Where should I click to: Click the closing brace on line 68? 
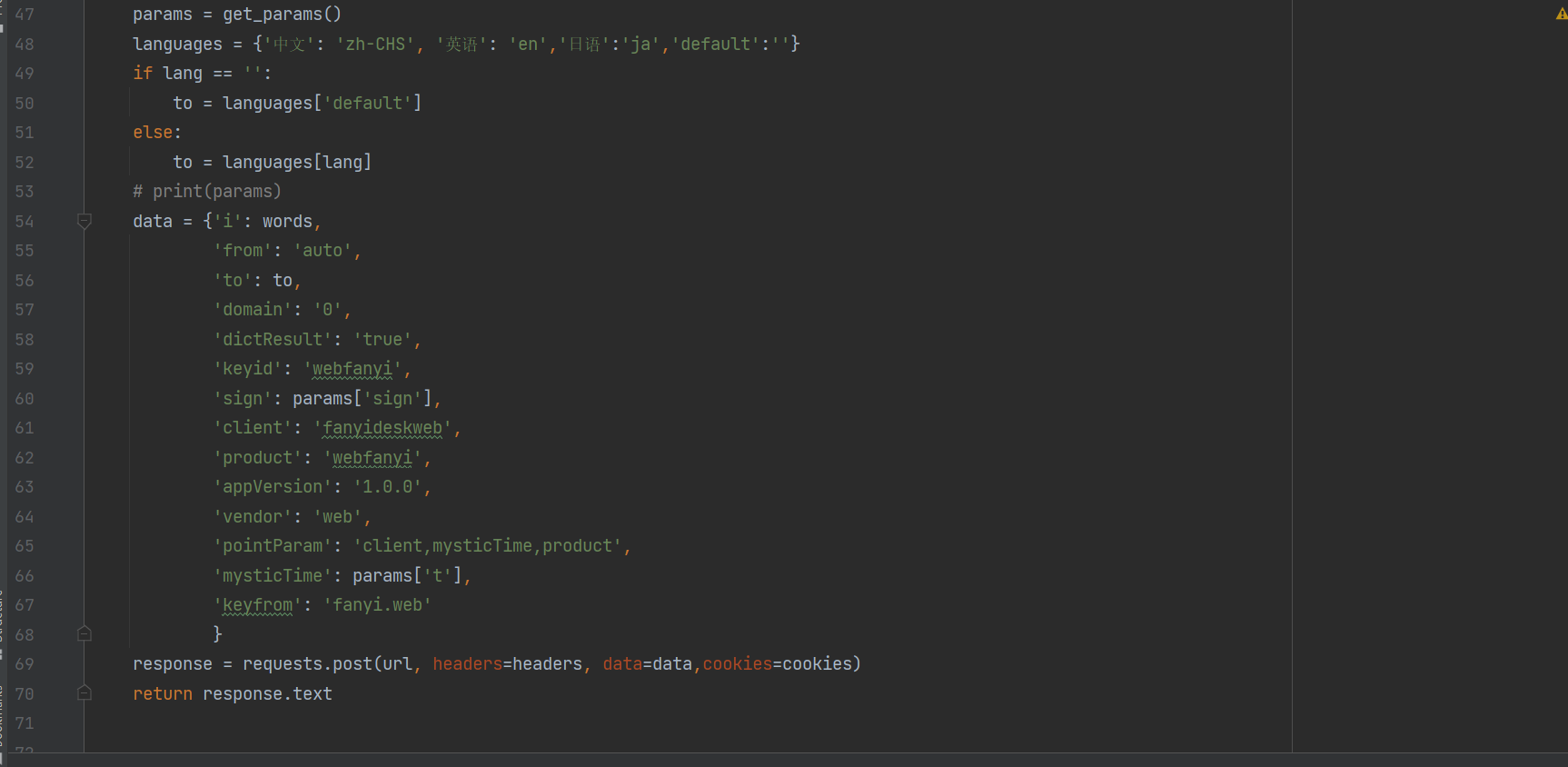click(217, 634)
